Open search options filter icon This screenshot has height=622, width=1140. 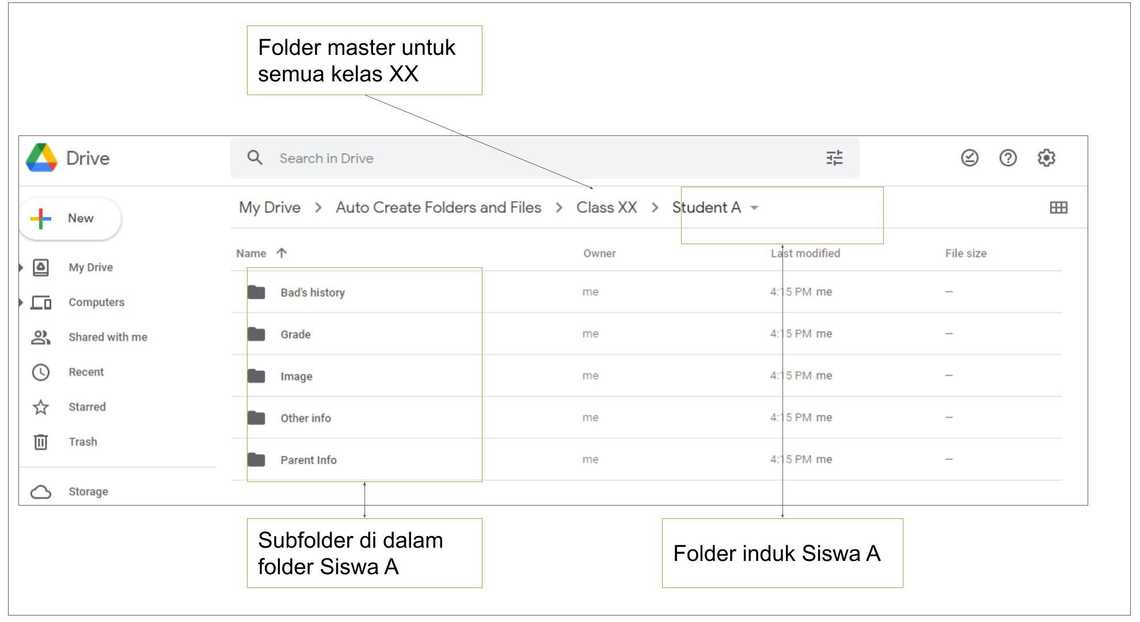point(834,158)
